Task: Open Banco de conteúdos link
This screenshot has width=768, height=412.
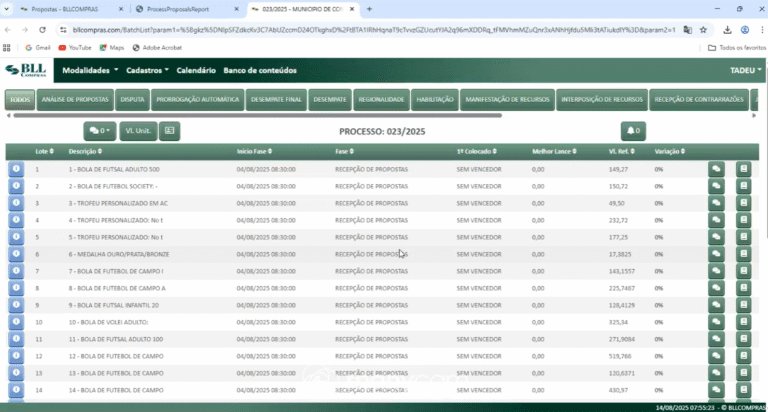Action: 260,71
